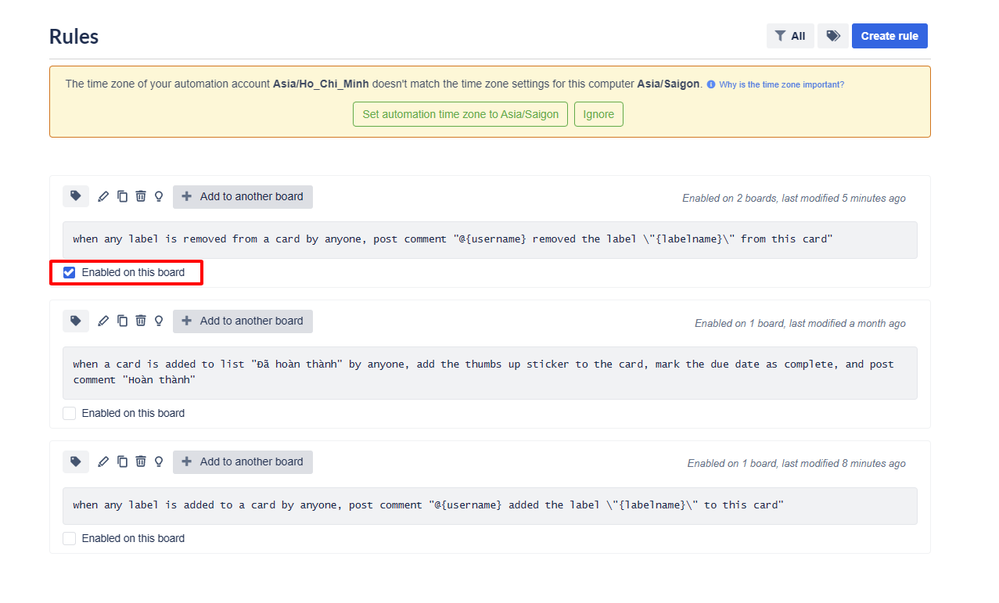
Task: Click the tag icon on the label-added rule
Action: point(75,461)
